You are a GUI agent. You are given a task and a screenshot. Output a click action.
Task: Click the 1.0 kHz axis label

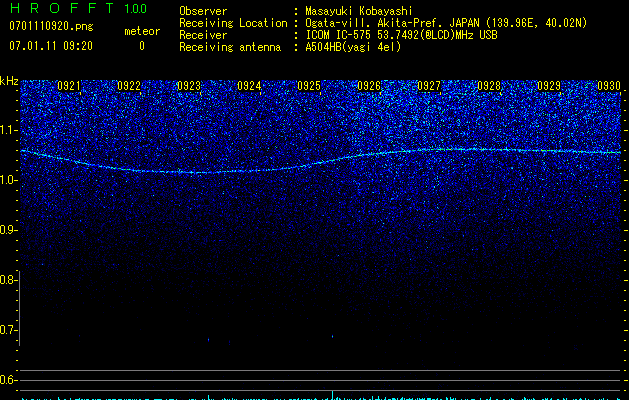pyautogui.click(x=9, y=180)
